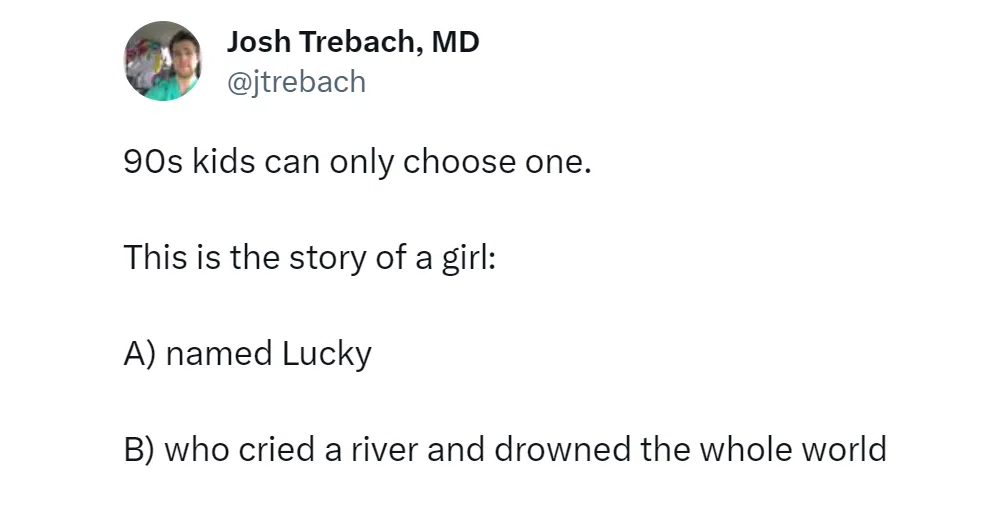
Task: Click the display name Josh Trebach, MD
Action: click(x=353, y=42)
